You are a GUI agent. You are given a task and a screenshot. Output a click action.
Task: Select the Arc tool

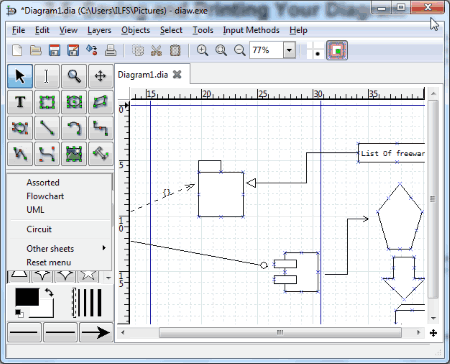[74, 128]
